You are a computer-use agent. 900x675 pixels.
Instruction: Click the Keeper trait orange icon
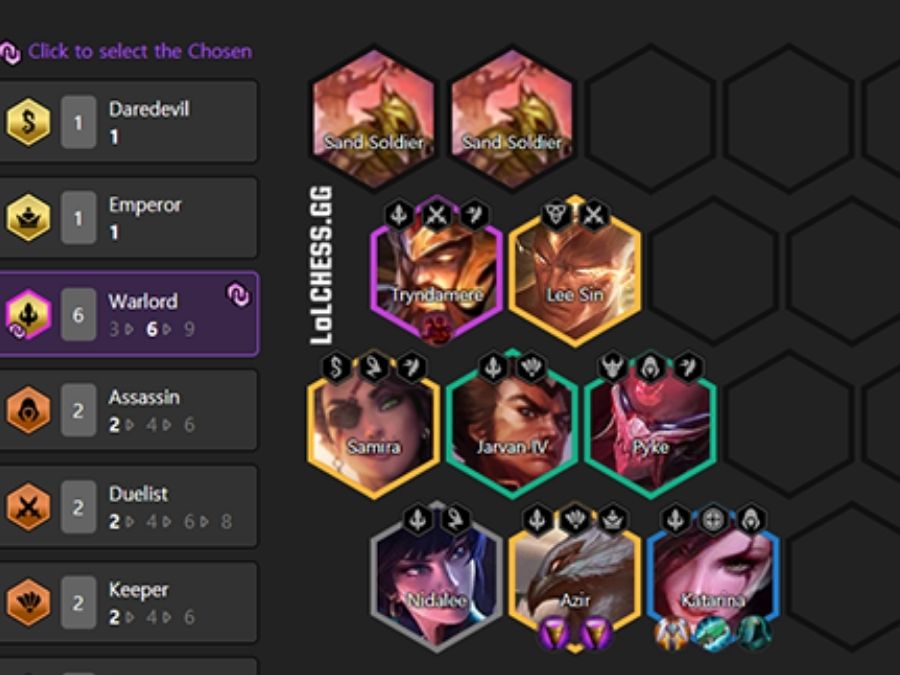pos(28,602)
